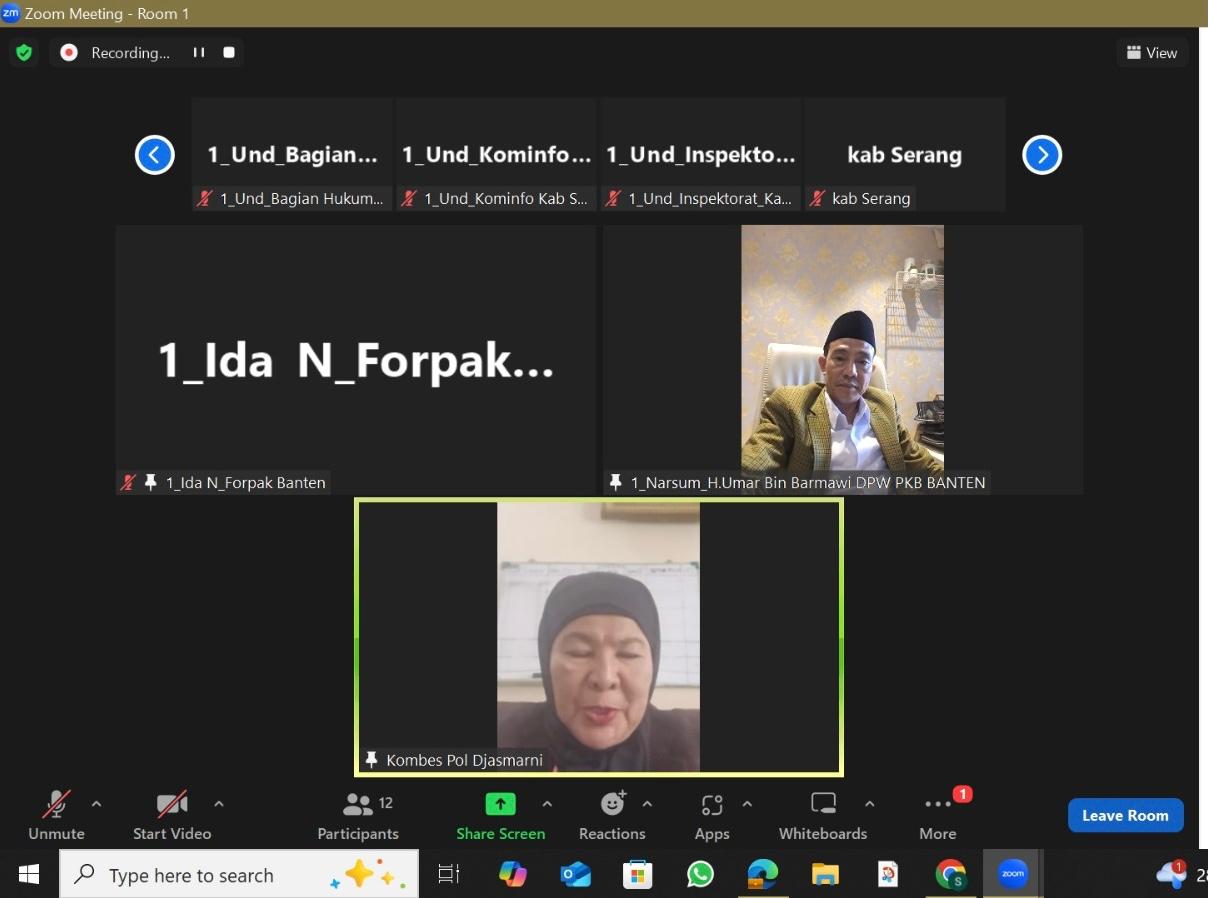Click the green encryption shield icon
The width and height of the screenshot is (1208, 898).
tap(24, 53)
